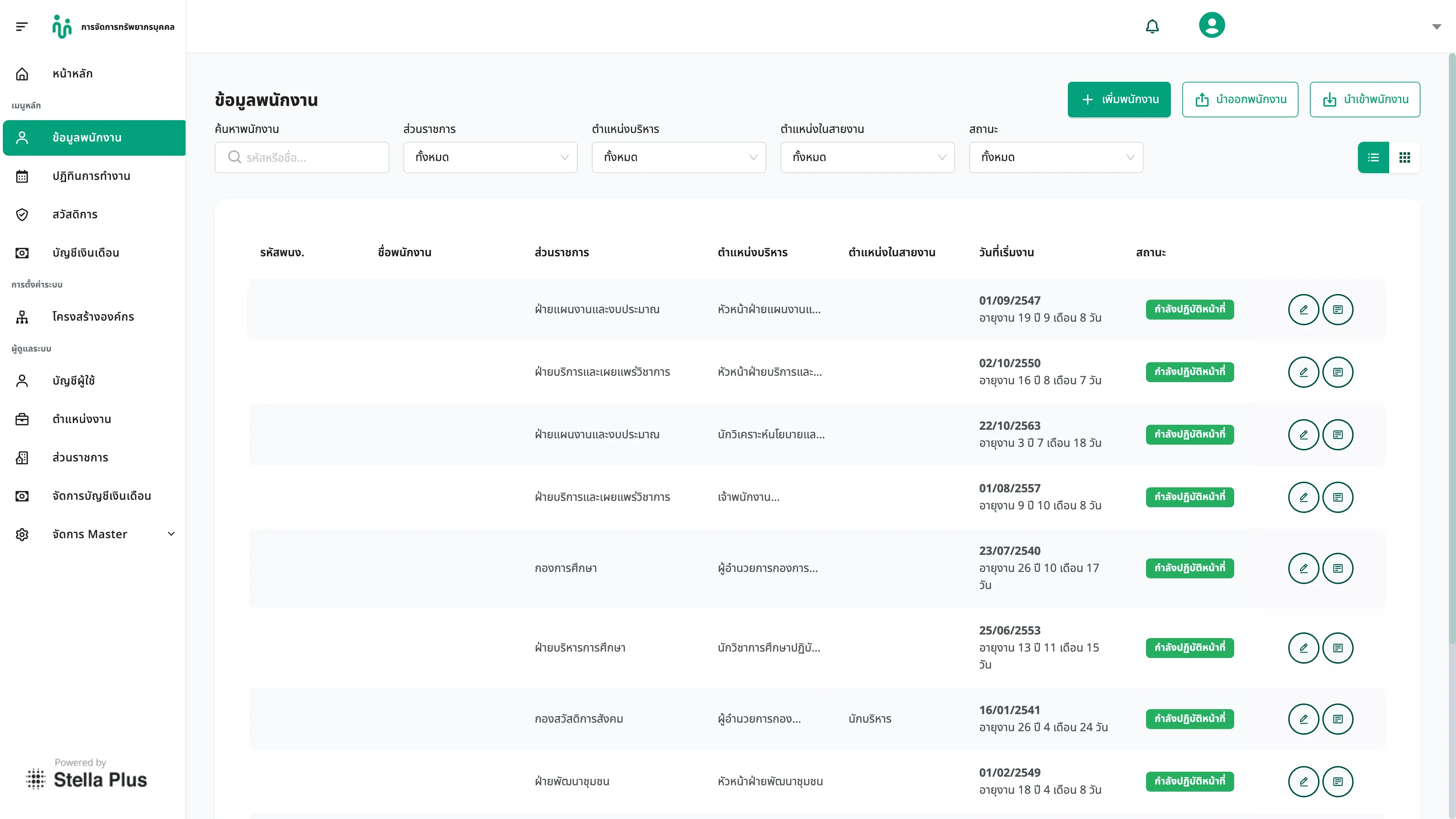Edit employee started 01/08/2557
Image resolution: width=1456 pixels, height=819 pixels.
pos(1304,497)
